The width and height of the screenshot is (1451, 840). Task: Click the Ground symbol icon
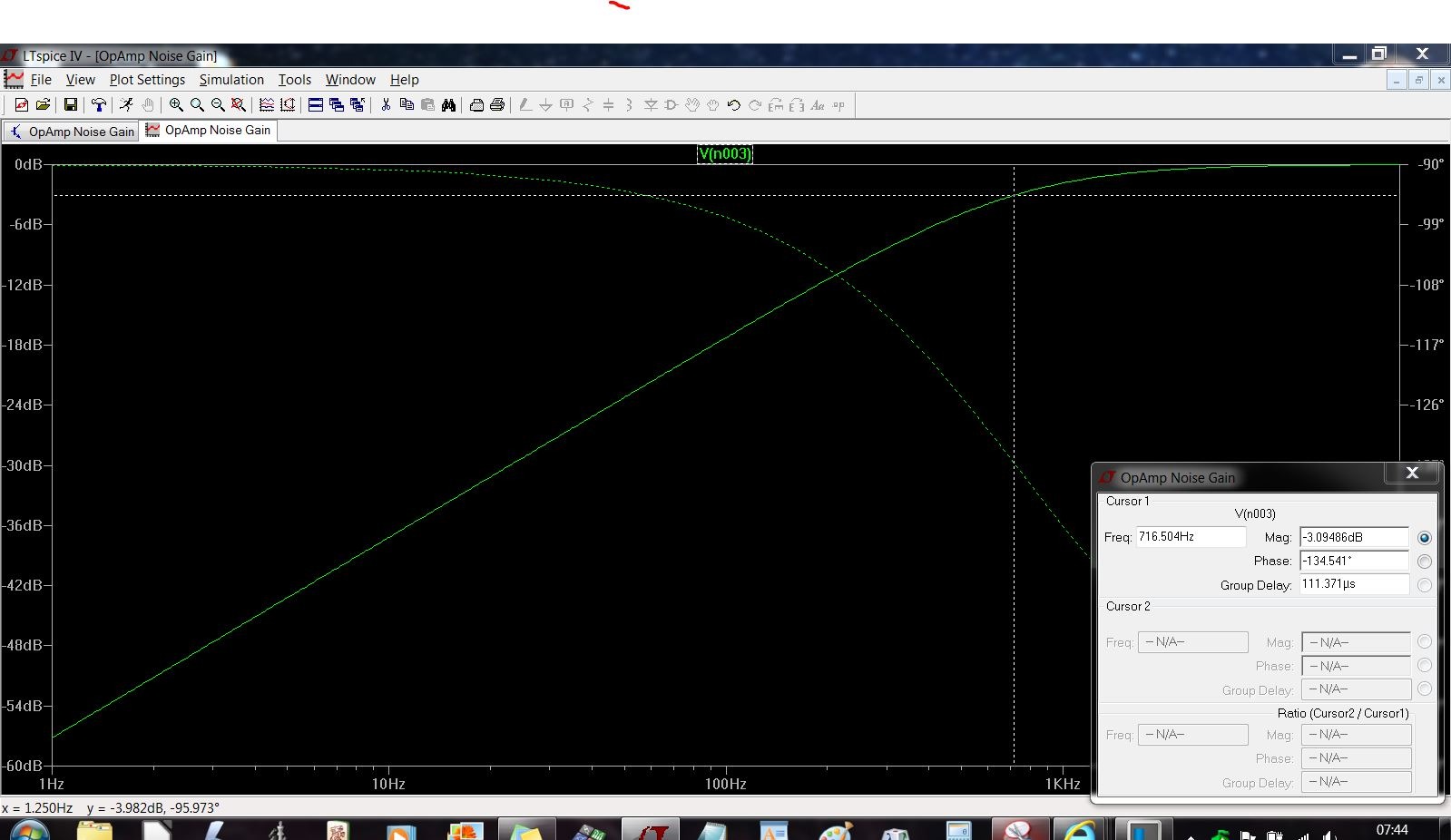click(x=545, y=105)
